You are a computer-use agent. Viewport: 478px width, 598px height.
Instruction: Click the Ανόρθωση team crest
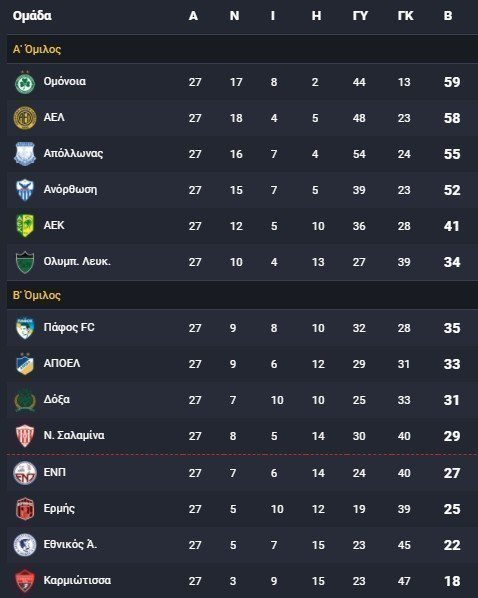tap(25, 190)
